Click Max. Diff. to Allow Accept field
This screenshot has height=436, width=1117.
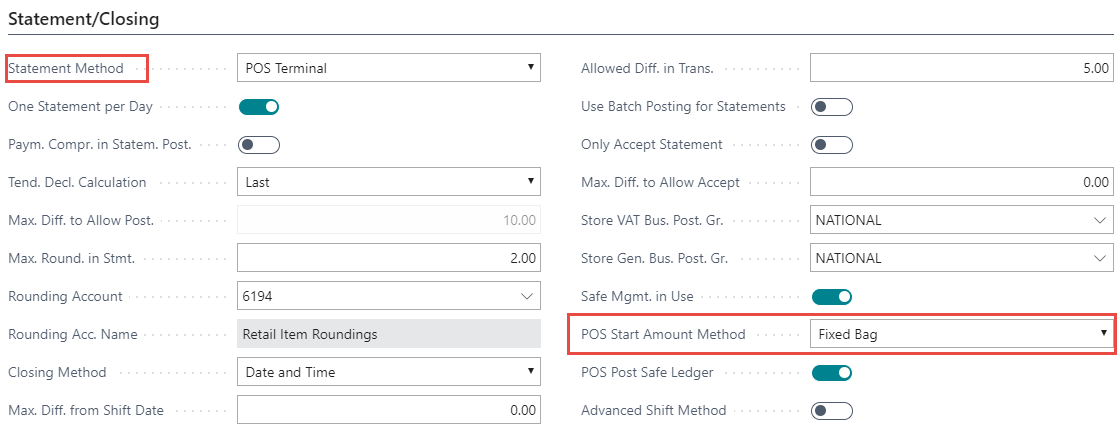tap(961, 182)
